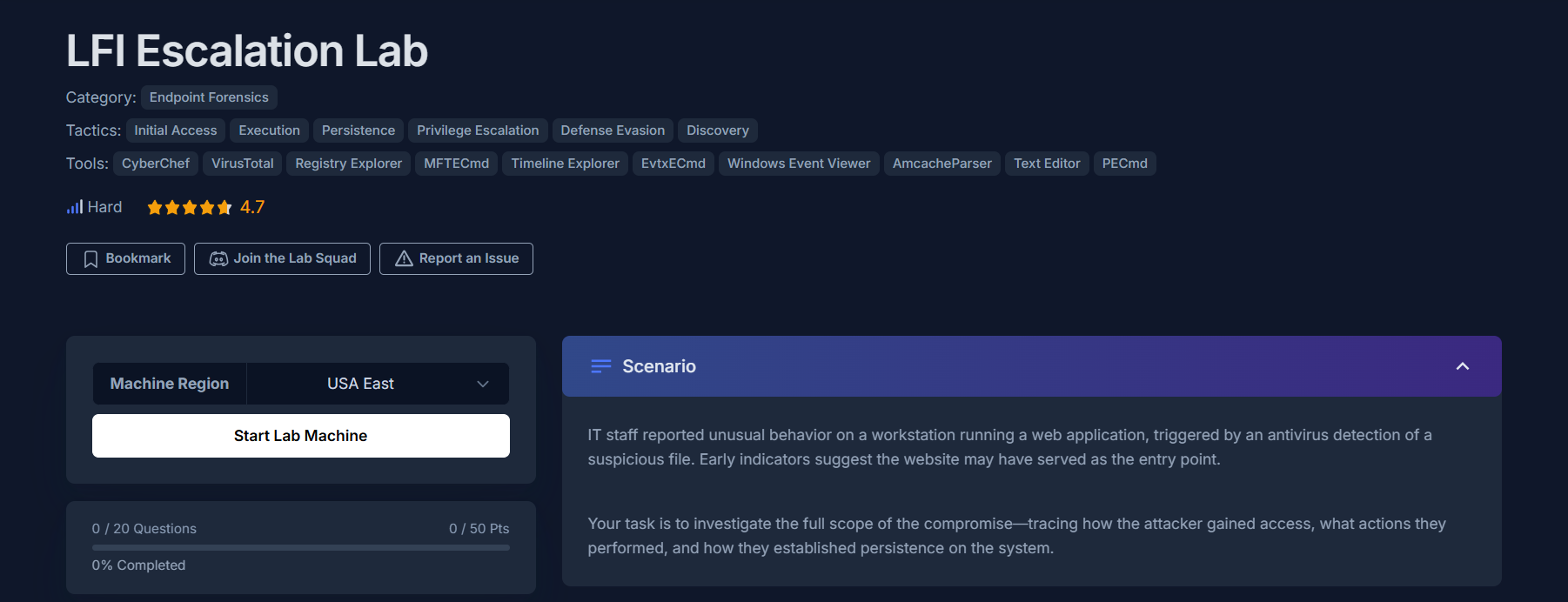This screenshot has width=1568, height=602.
Task: Click the MFTECmd tool tag
Action: click(x=456, y=164)
